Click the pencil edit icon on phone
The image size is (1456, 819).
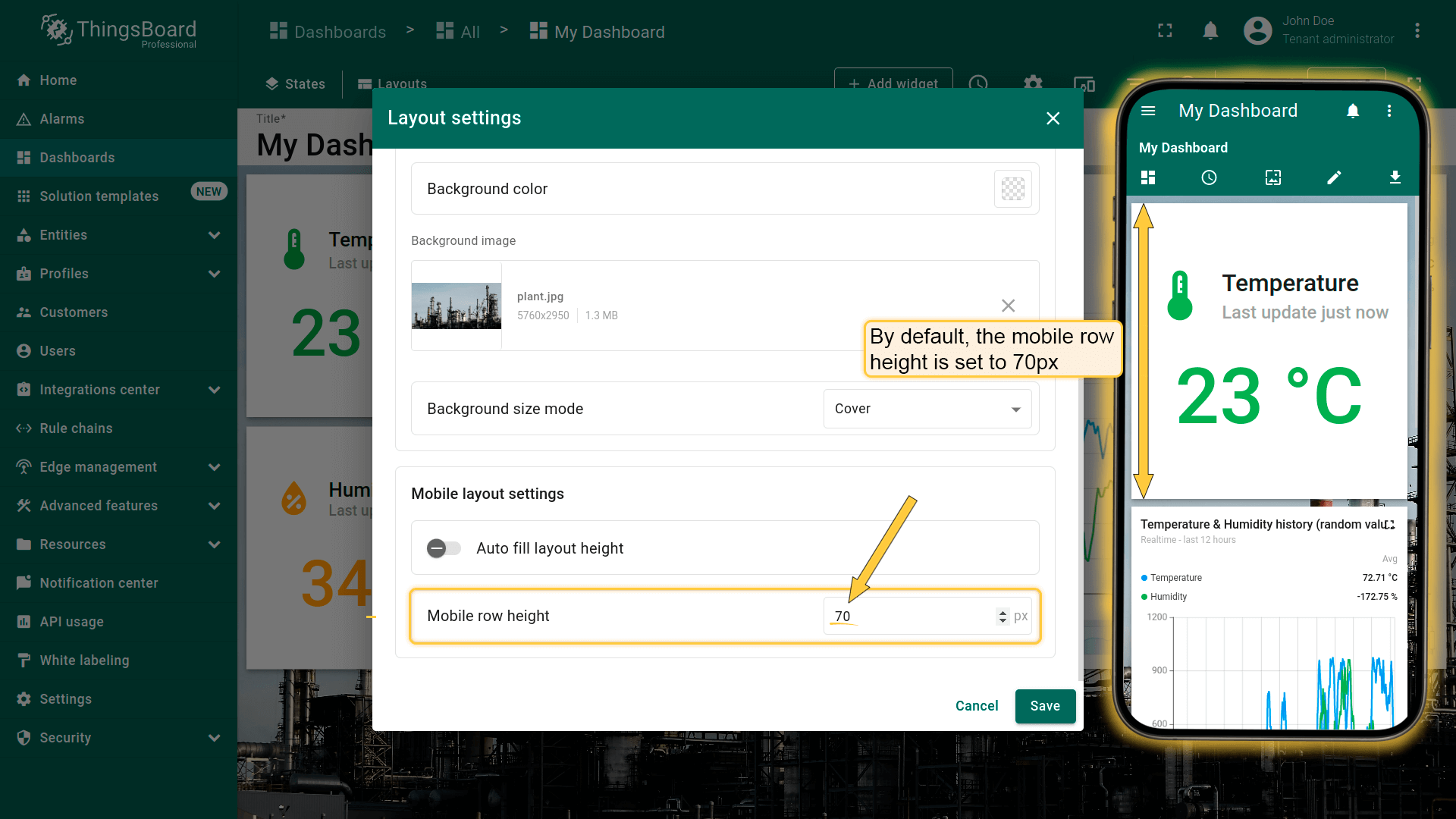coord(1334,177)
